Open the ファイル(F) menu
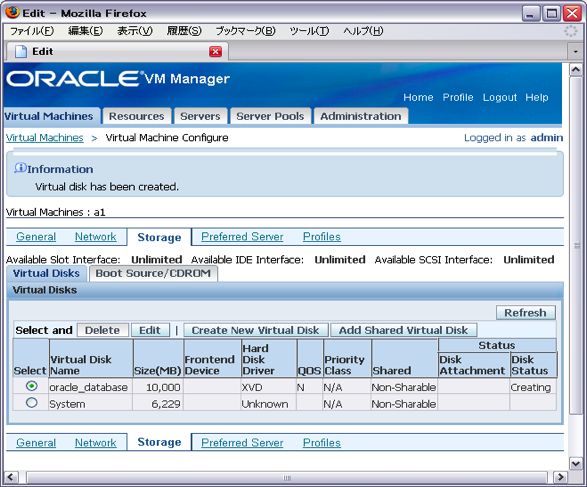 click(x=32, y=31)
